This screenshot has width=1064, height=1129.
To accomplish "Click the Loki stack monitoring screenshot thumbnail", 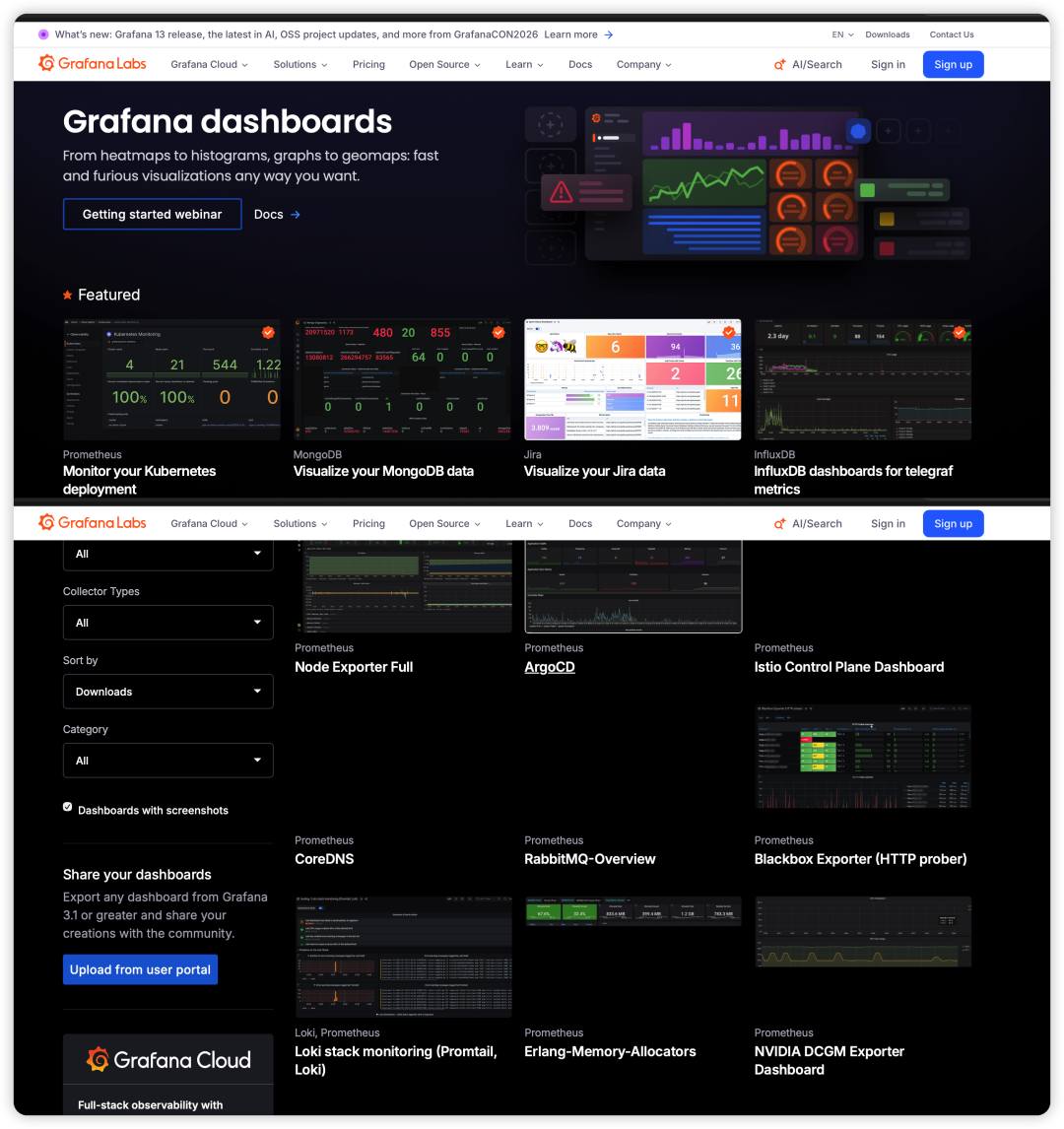I will pyautogui.click(x=403, y=957).
